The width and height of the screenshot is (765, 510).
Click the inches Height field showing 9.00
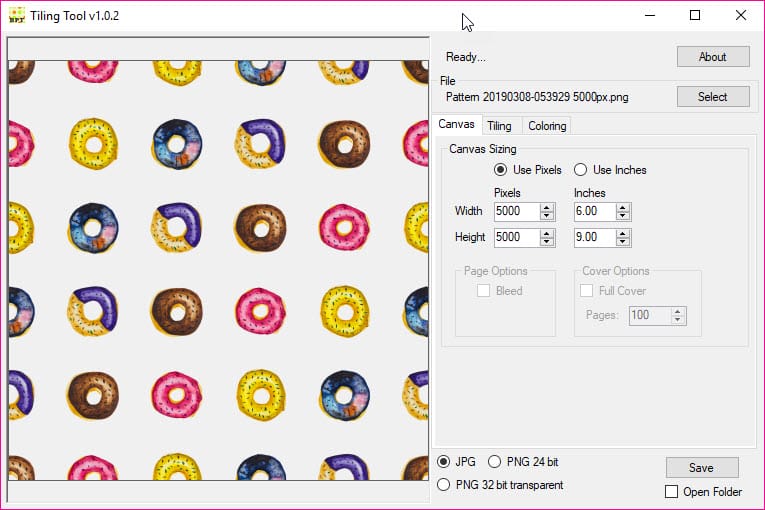point(595,237)
